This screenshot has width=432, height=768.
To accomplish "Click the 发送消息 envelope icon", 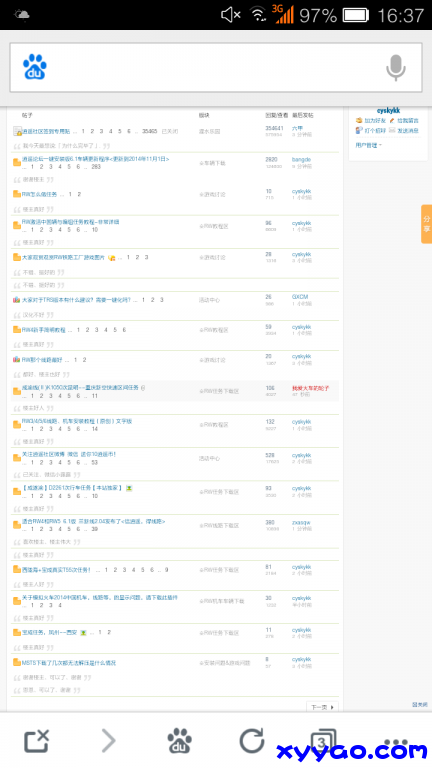I will point(392,131).
